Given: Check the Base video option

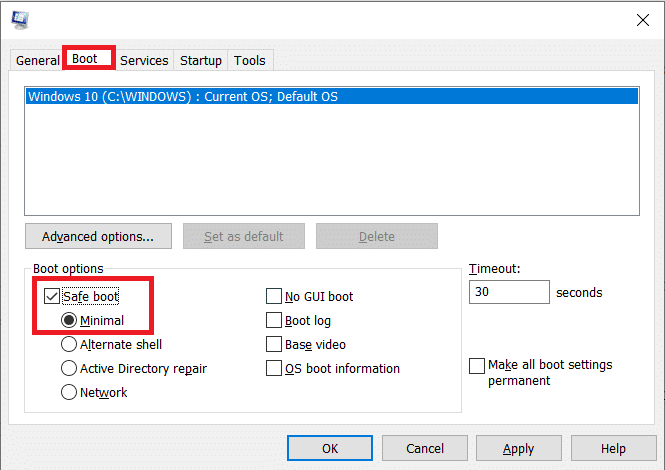Looking at the screenshot, I should pos(274,345).
